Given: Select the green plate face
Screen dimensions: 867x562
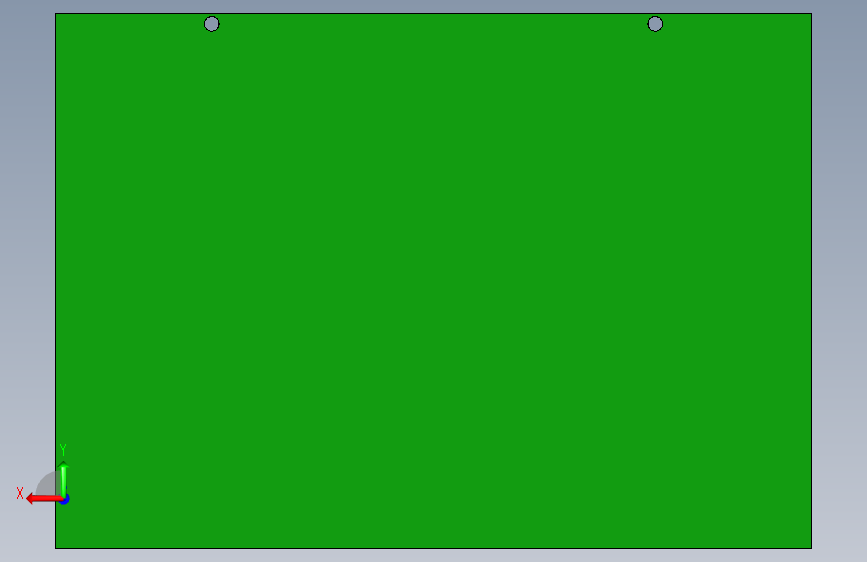Looking at the screenshot, I should (x=434, y=281).
